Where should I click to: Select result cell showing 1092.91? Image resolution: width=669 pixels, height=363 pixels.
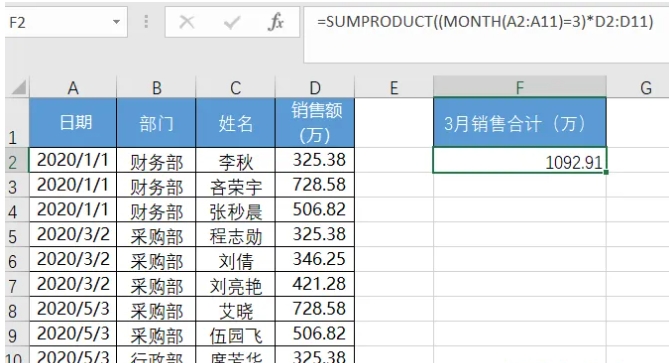520,160
